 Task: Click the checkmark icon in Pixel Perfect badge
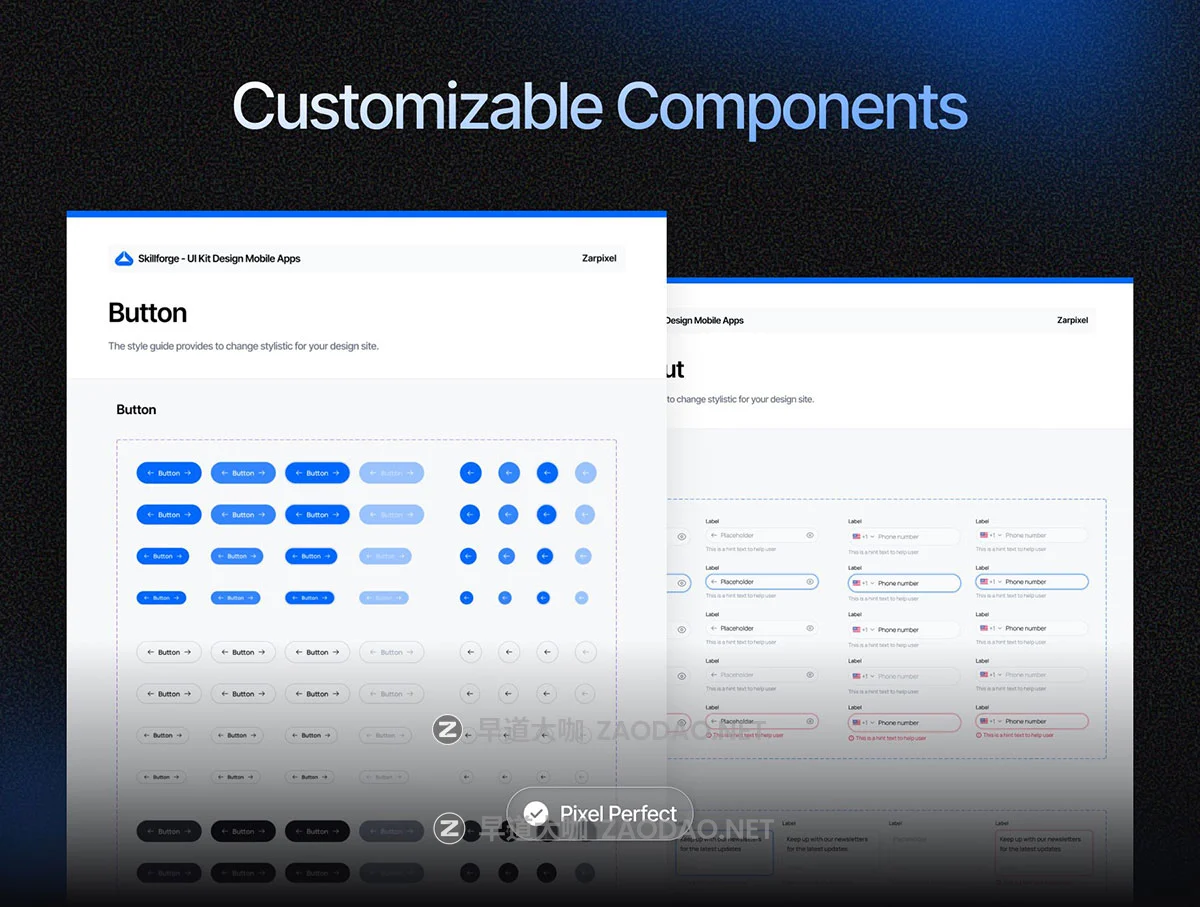[537, 814]
